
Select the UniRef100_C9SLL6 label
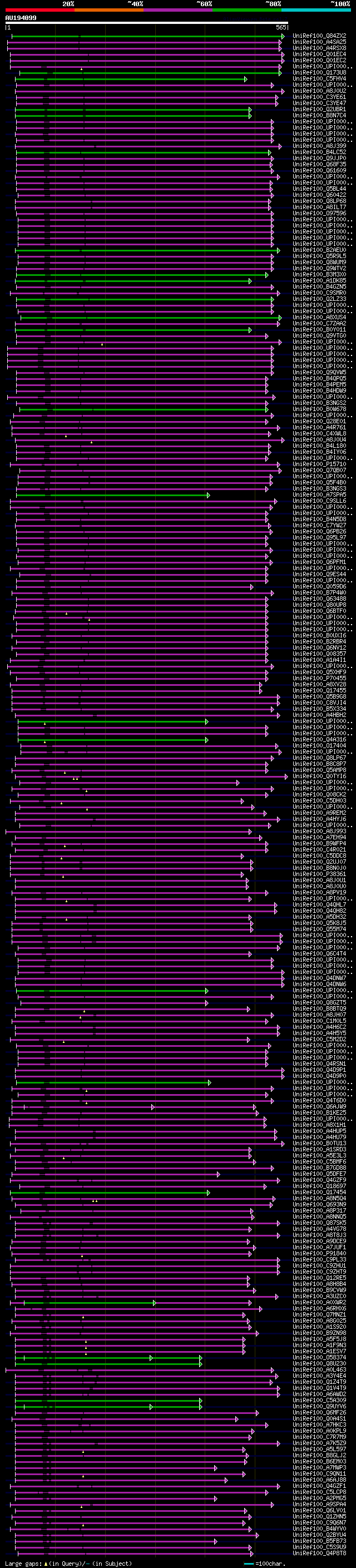(x=319, y=501)
